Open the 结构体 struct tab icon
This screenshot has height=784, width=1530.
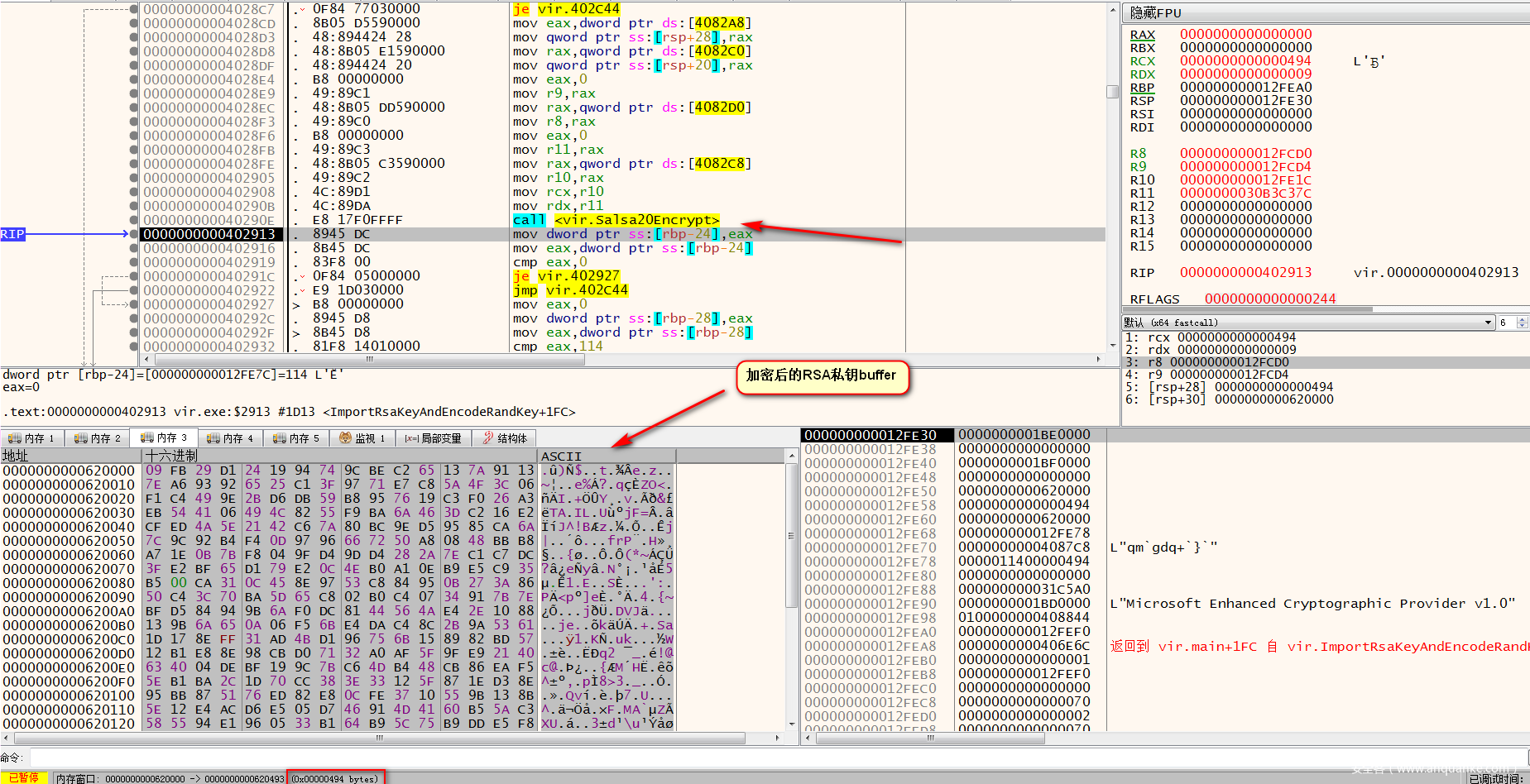pos(488,438)
